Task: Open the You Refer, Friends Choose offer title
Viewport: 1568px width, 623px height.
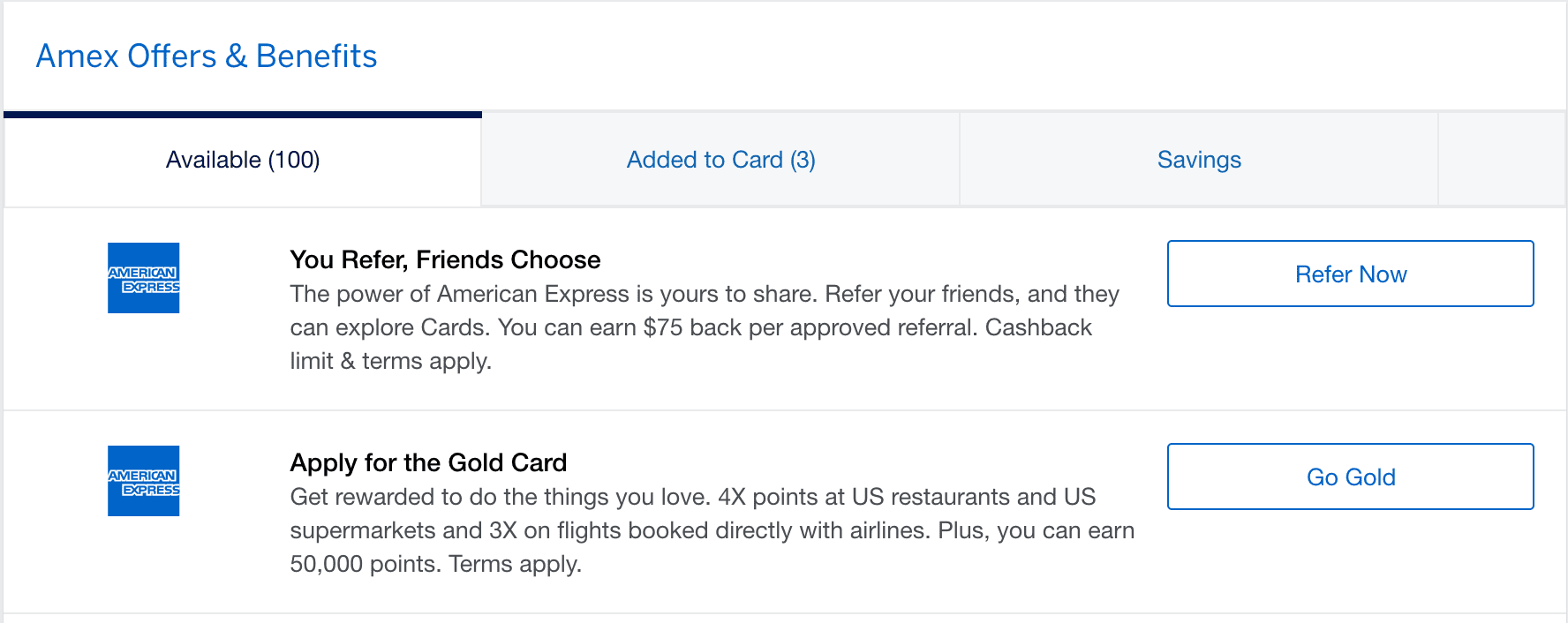Action: point(445,259)
